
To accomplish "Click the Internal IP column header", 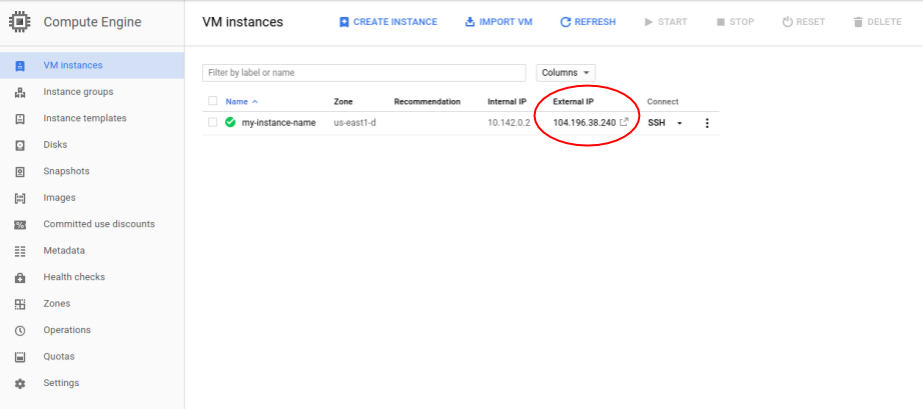I will (x=507, y=102).
